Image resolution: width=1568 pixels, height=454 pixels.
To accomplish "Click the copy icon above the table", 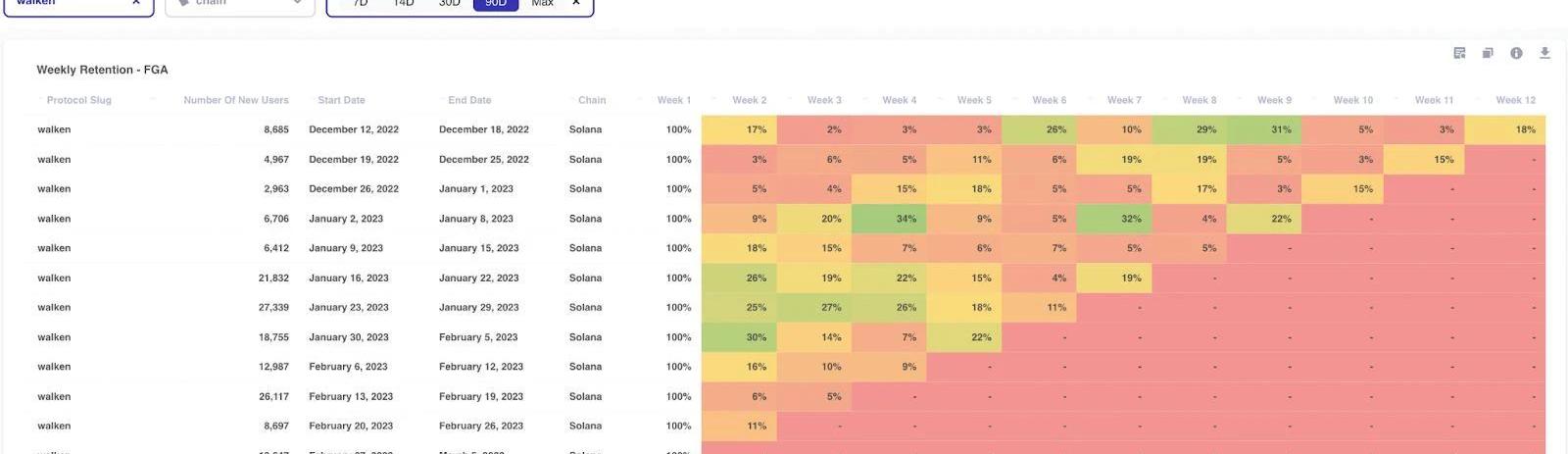I will (1488, 53).
